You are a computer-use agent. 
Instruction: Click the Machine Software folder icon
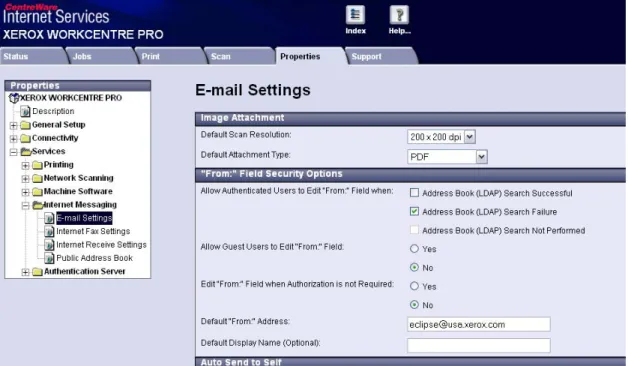pyautogui.click(x=38, y=191)
